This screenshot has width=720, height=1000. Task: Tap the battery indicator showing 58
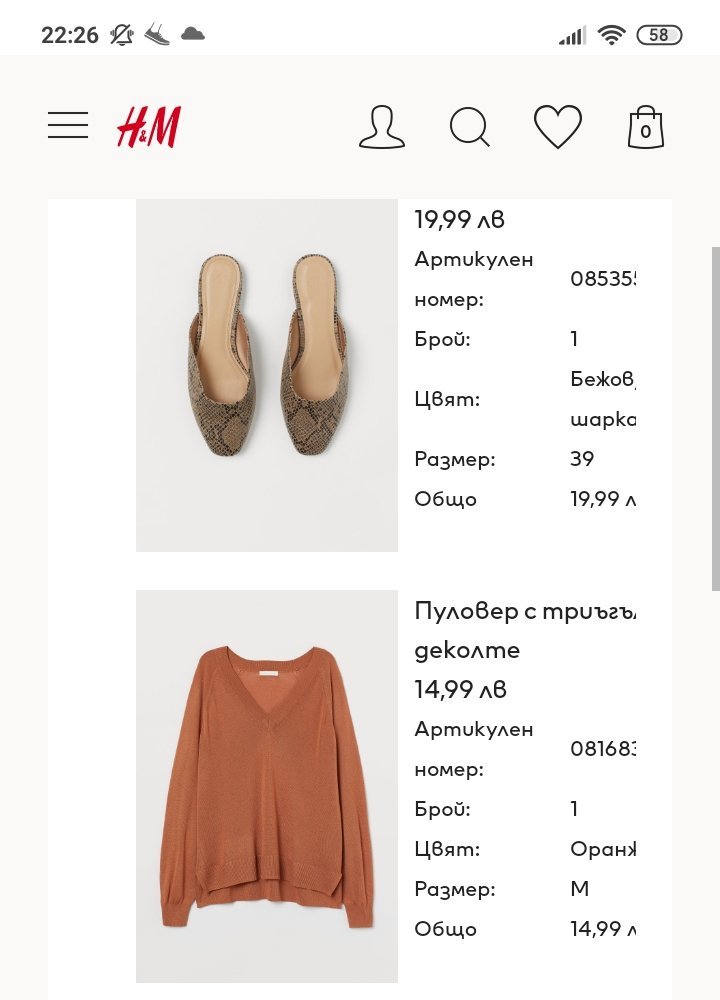[x=659, y=35]
